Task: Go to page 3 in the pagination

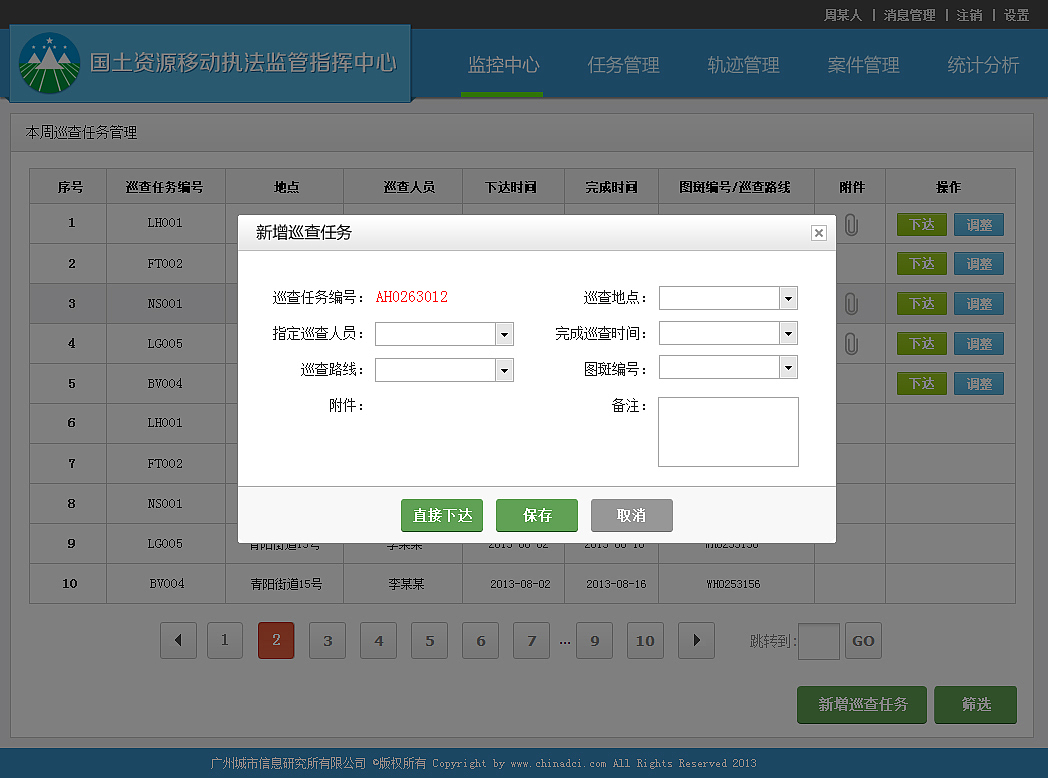Action: [x=328, y=640]
